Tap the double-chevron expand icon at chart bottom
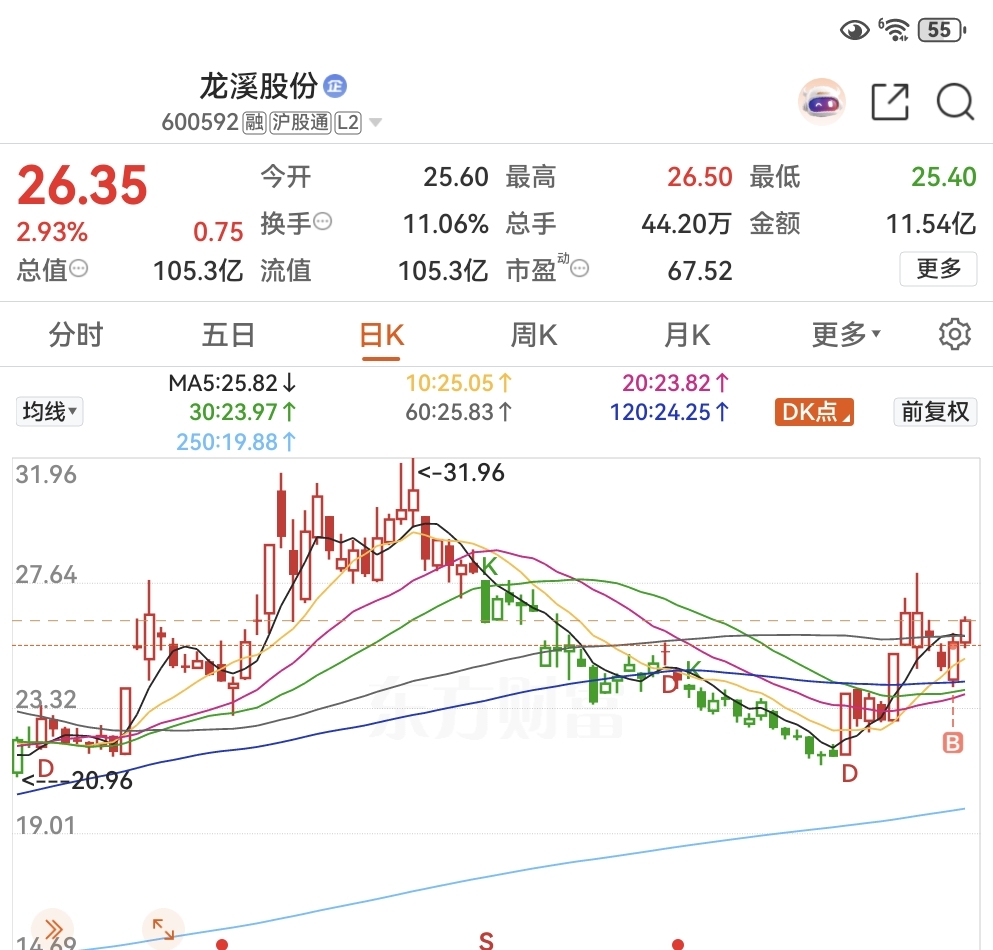This screenshot has height=950, width=993. click(x=53, y=930)
